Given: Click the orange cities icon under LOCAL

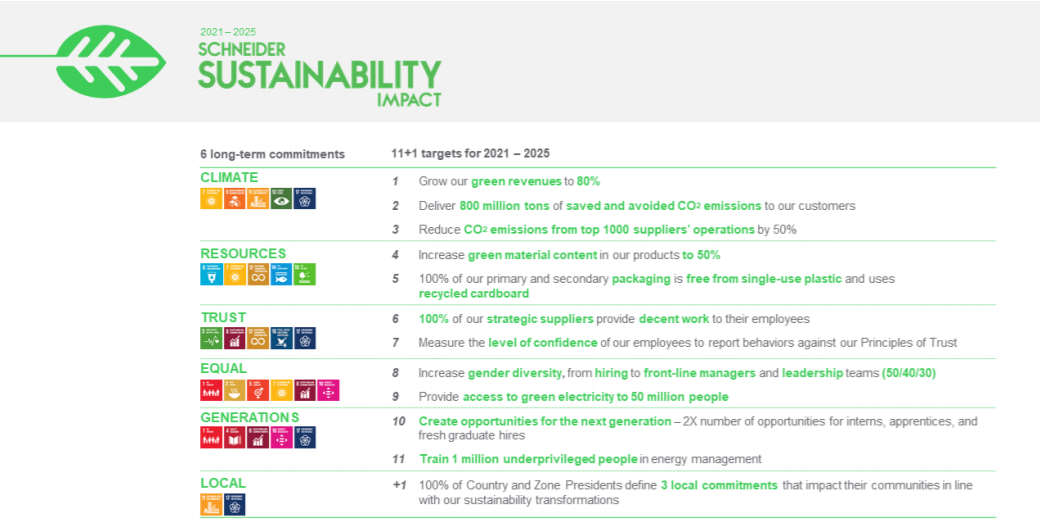Looking at the screenshot, I should coord(211,504).
